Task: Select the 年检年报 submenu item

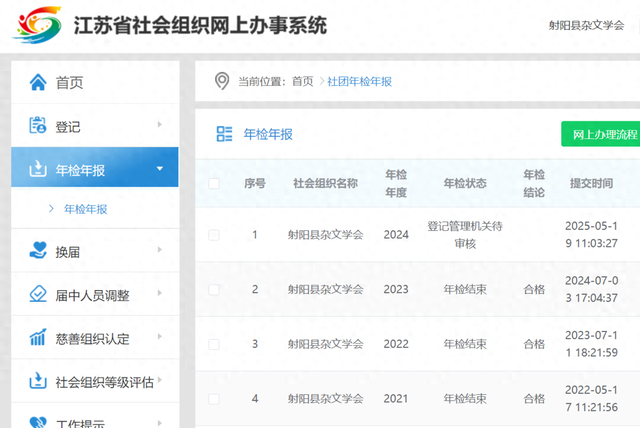Action: click(x=85, y=209)
